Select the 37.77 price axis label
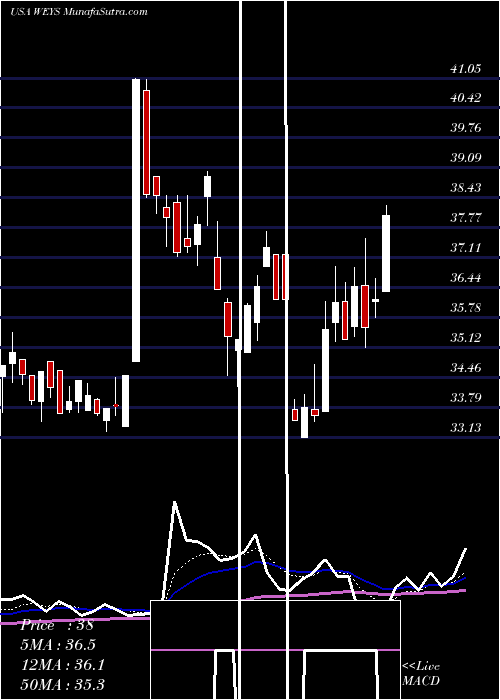This screenshot has width=500, height=700. 465,218
